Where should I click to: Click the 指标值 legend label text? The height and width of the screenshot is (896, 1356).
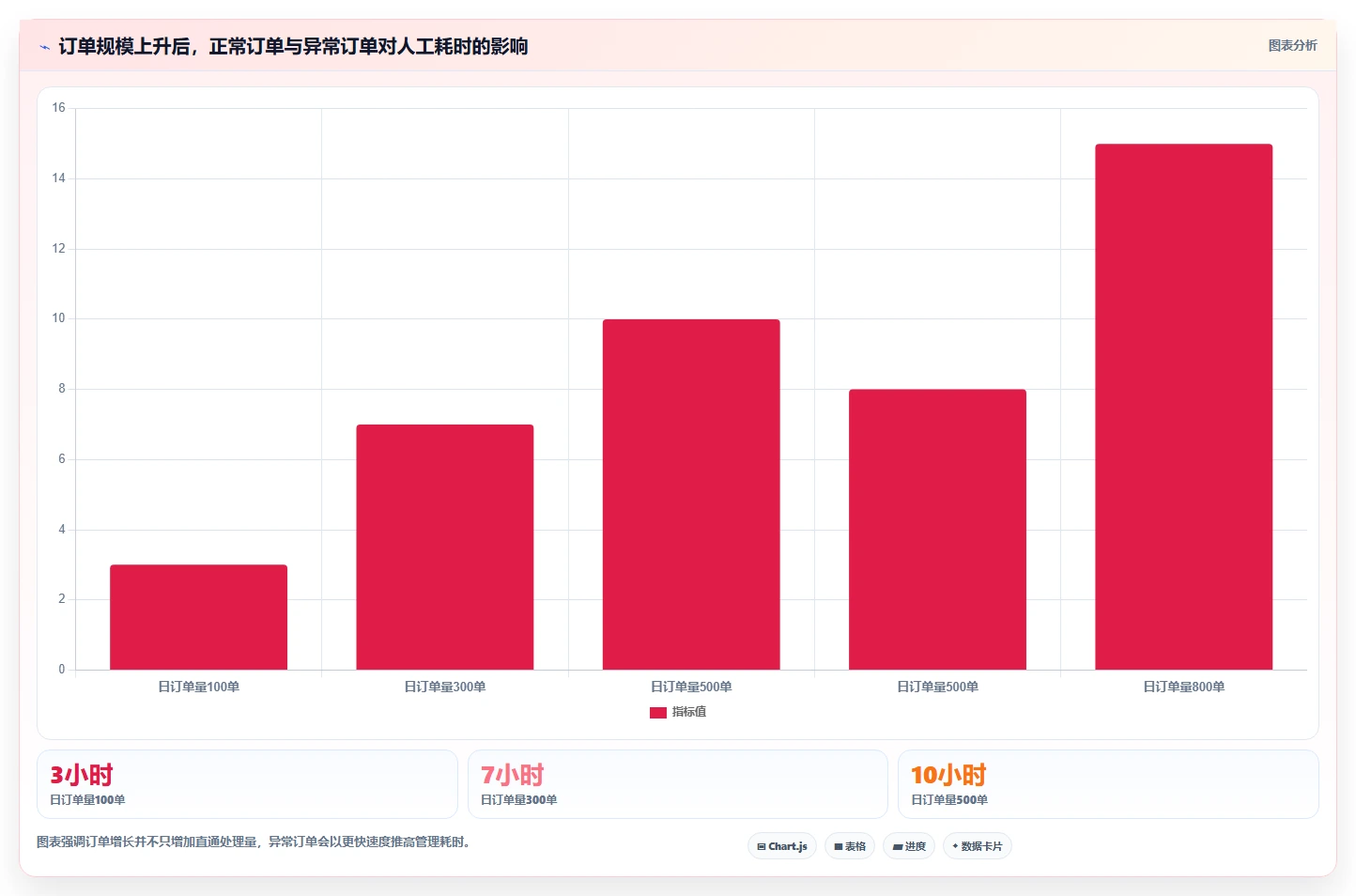(x=689, y=712)
